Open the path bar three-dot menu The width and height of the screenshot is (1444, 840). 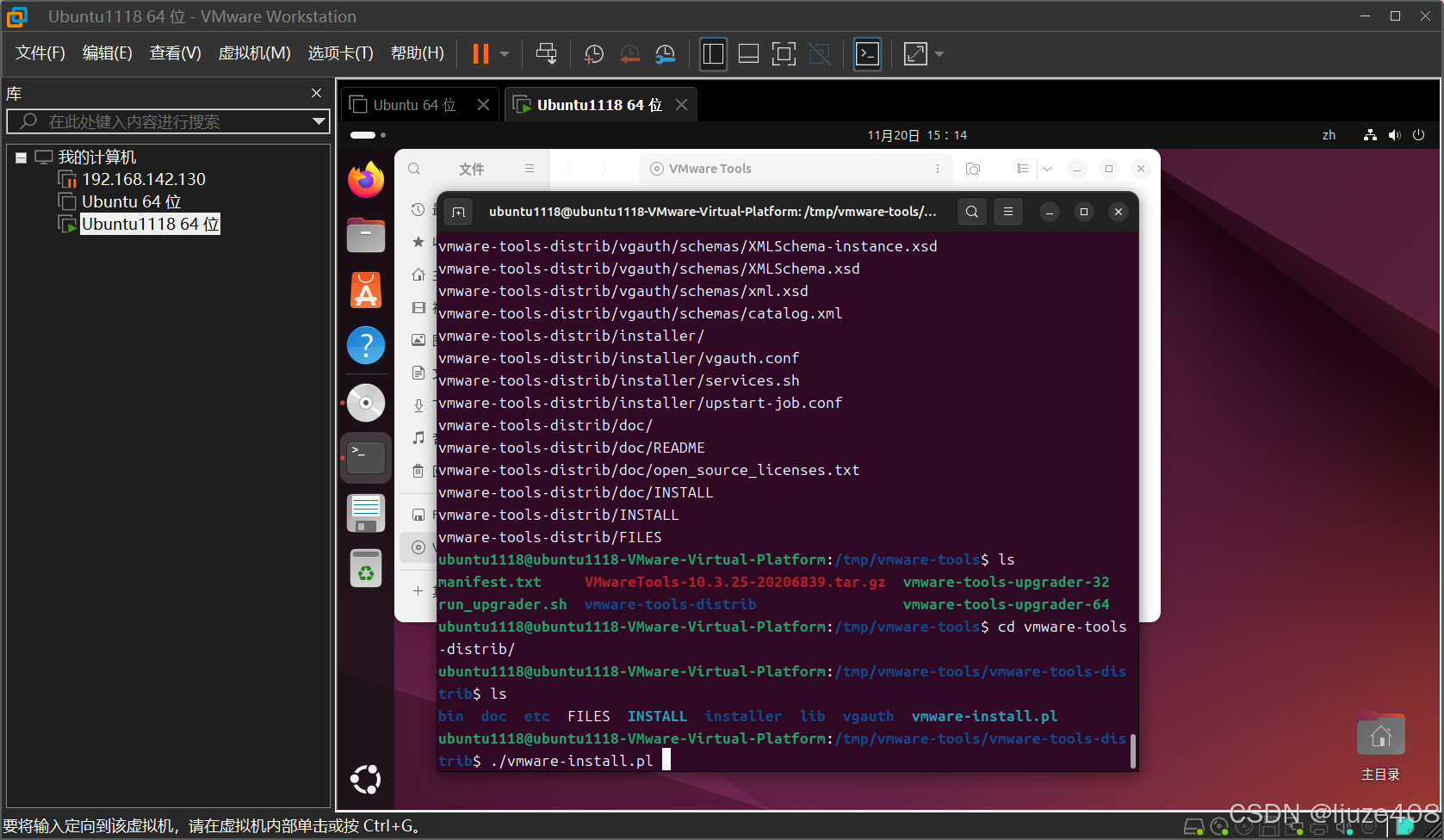pos(938,169)
